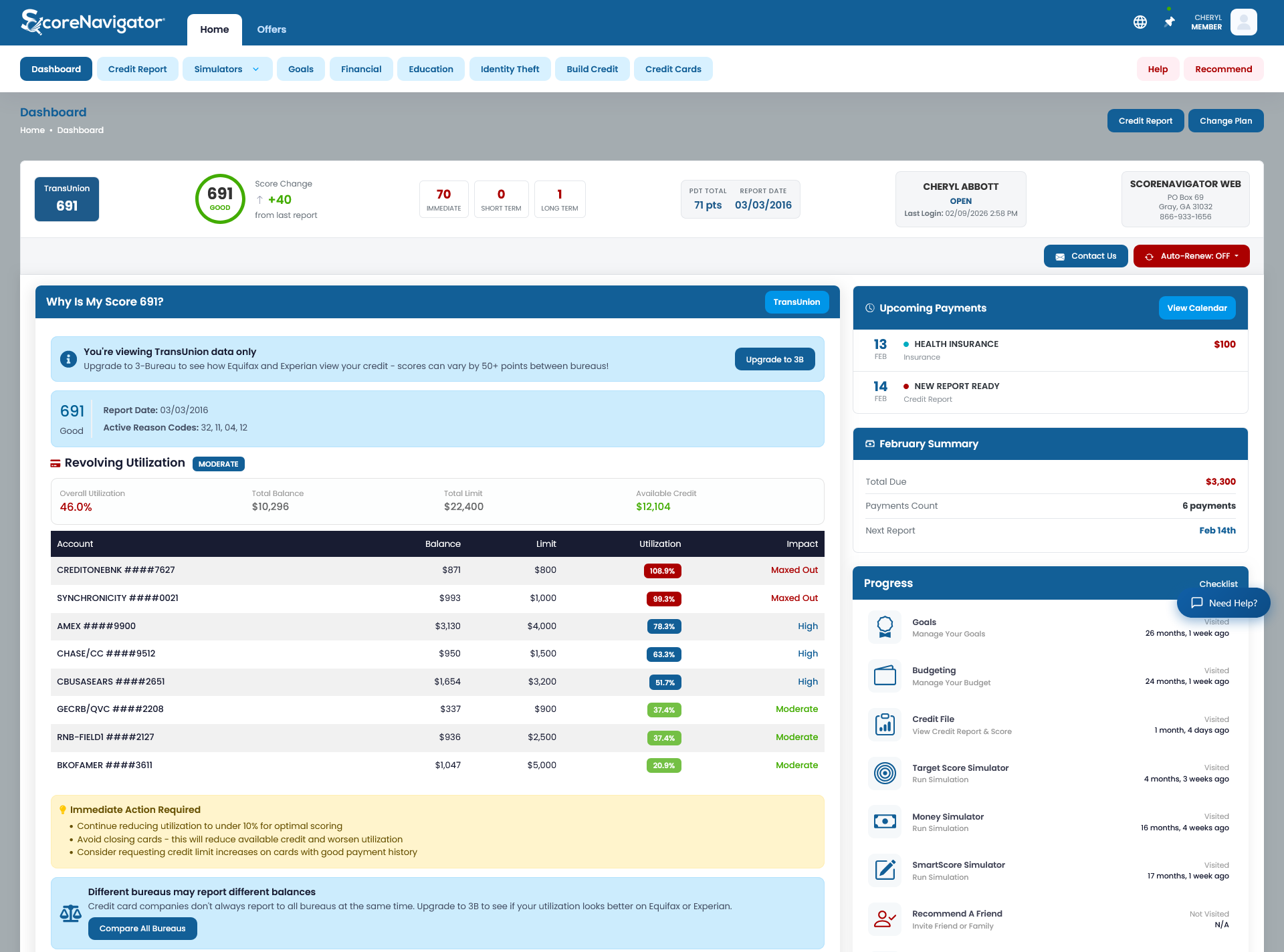The width and height of the screenshot is (1284, 952).
Task: Click the pushpin notifications icon
Action: click(1169, 22)
